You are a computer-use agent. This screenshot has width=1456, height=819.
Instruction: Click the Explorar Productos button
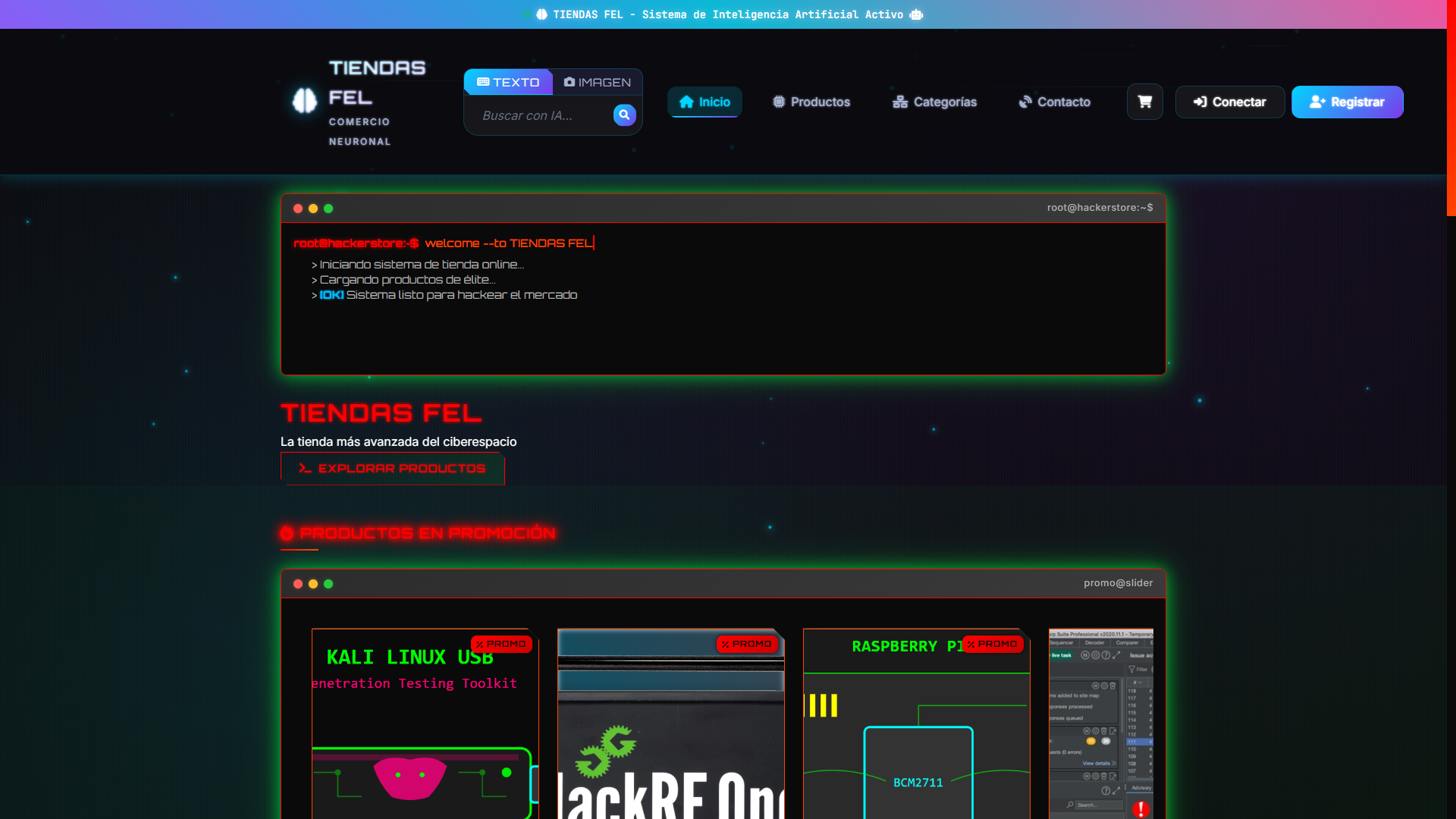pyautogui.click(x=392, y=469)
